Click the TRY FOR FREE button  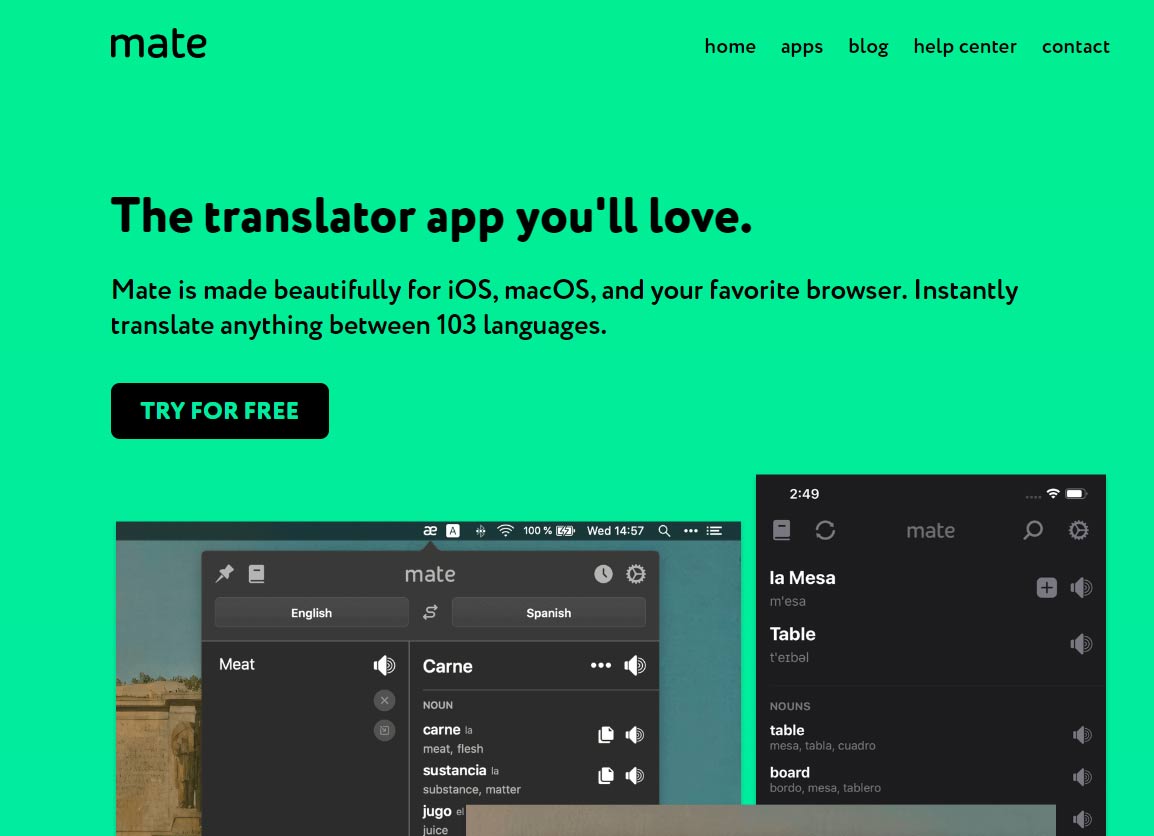219,411
